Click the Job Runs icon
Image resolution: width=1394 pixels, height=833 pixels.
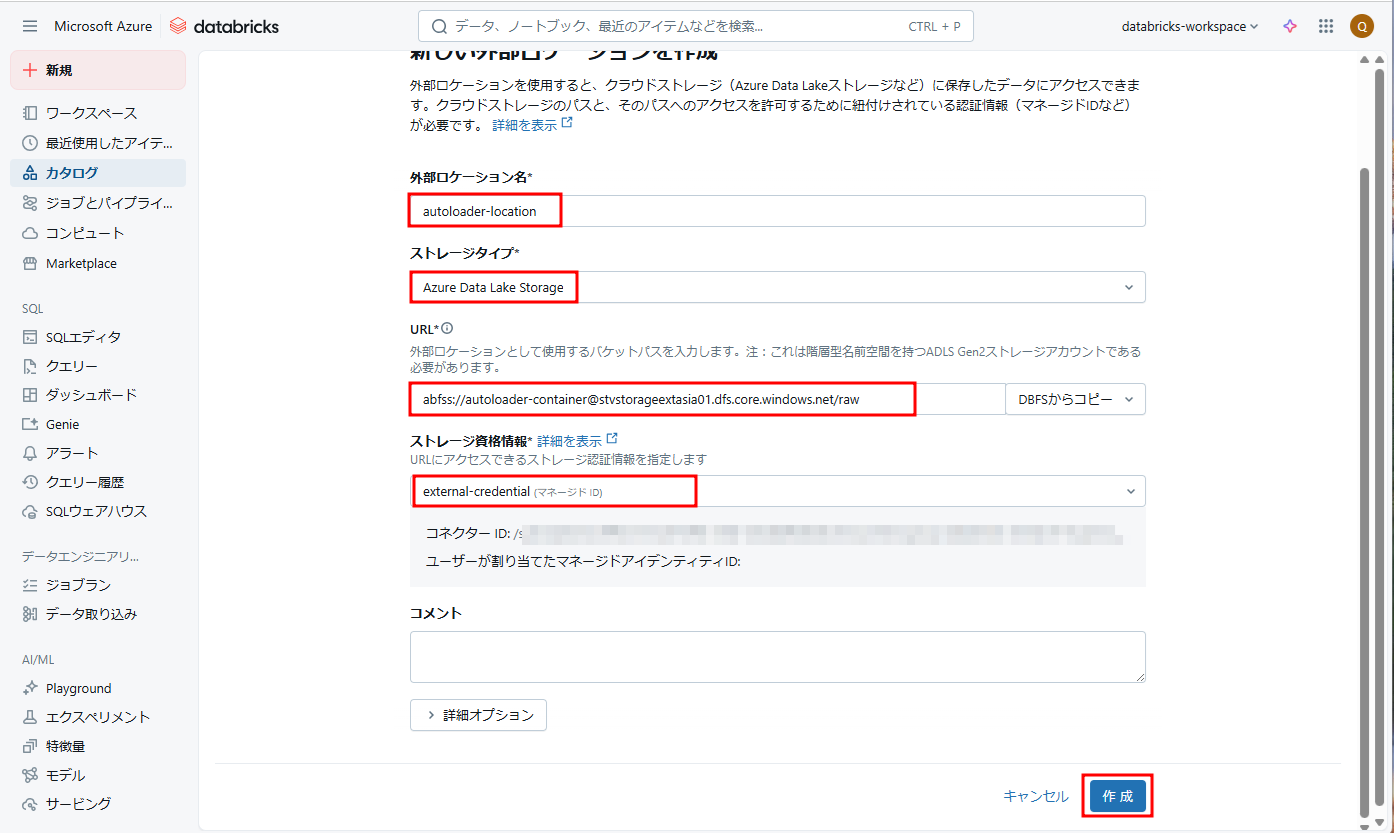[x=30, y=585]
